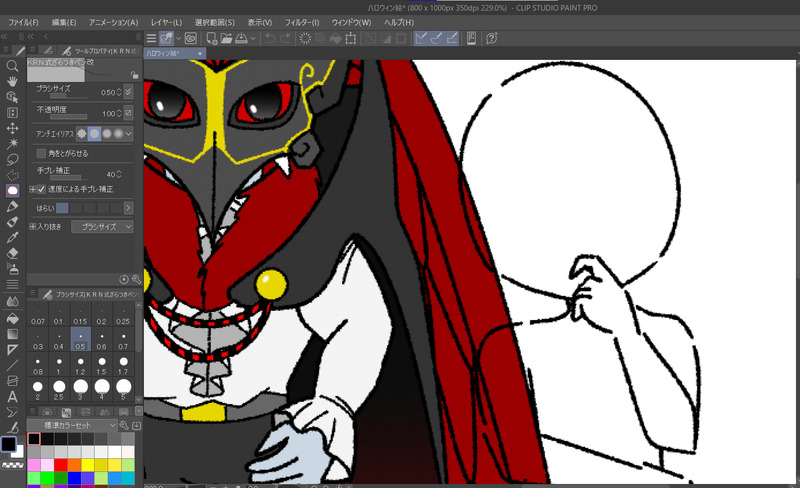Viewport: 800px width, 488px height.
Task: Toggle snap to grid
Action: 452,38
